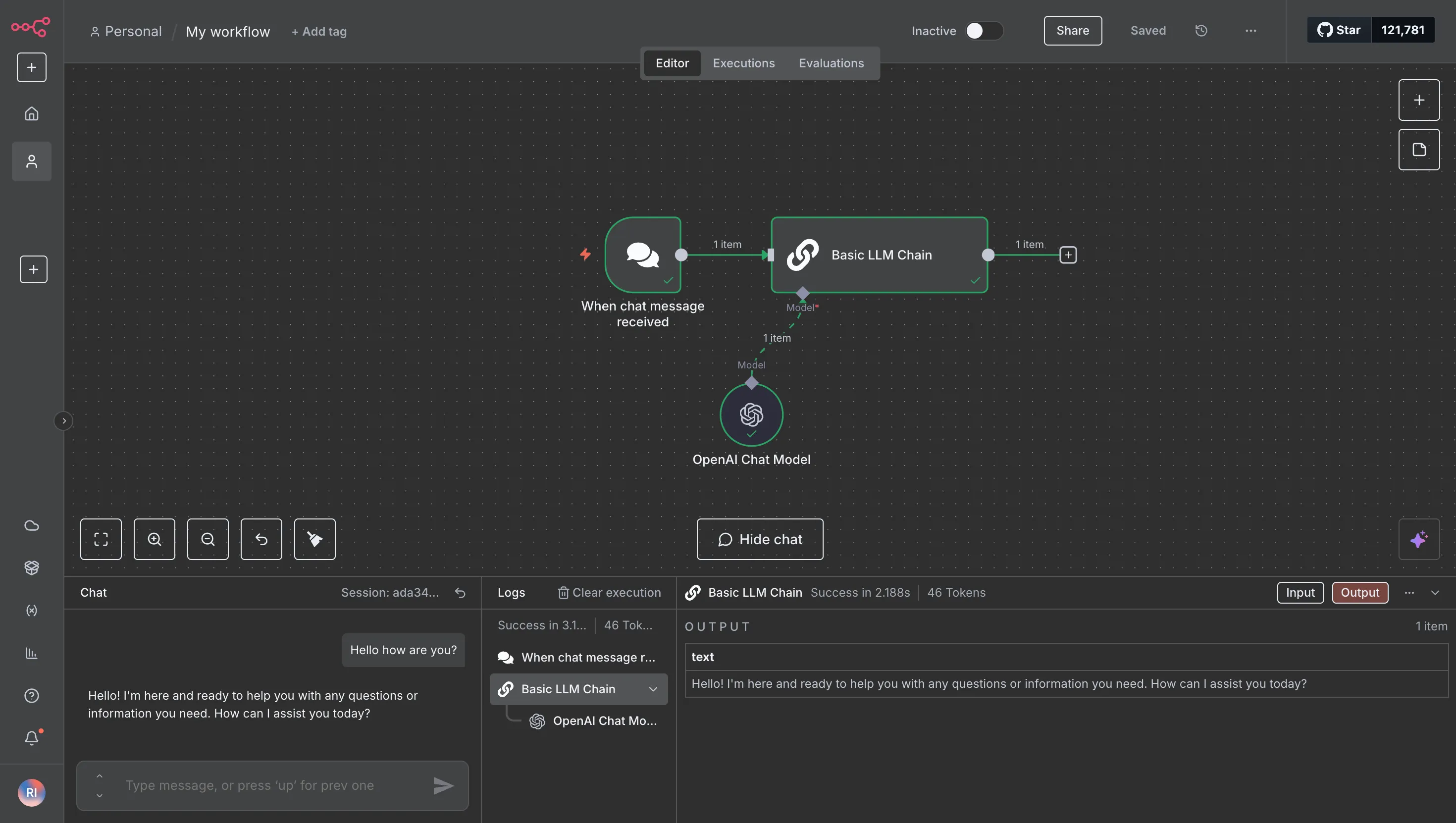The height and width of the screenshot is (823, 1456).
Task: Switch data view to Input
Action: tap(1300, 592)
